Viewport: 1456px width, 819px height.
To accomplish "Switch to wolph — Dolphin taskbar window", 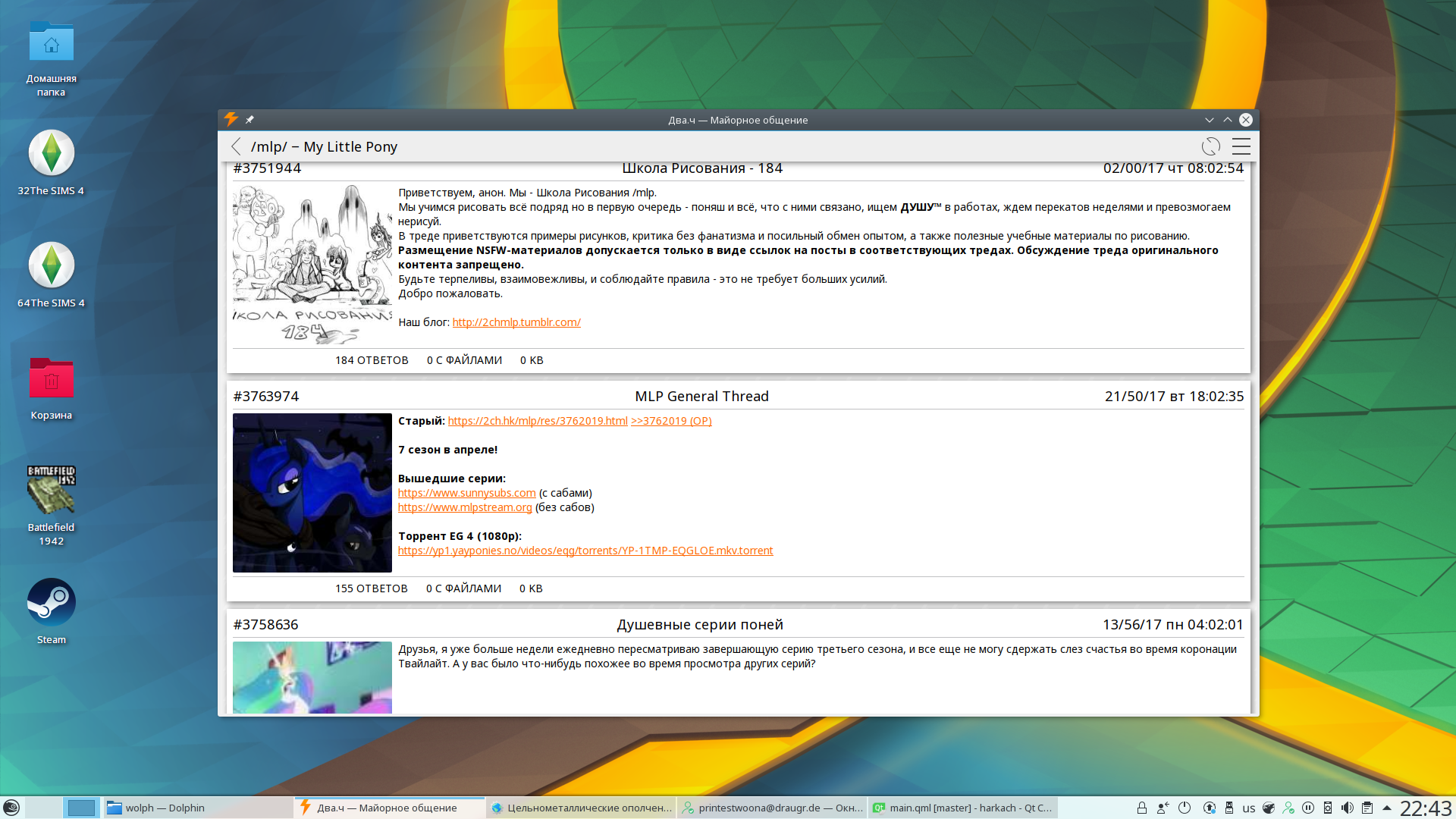I will coord(197,808).
